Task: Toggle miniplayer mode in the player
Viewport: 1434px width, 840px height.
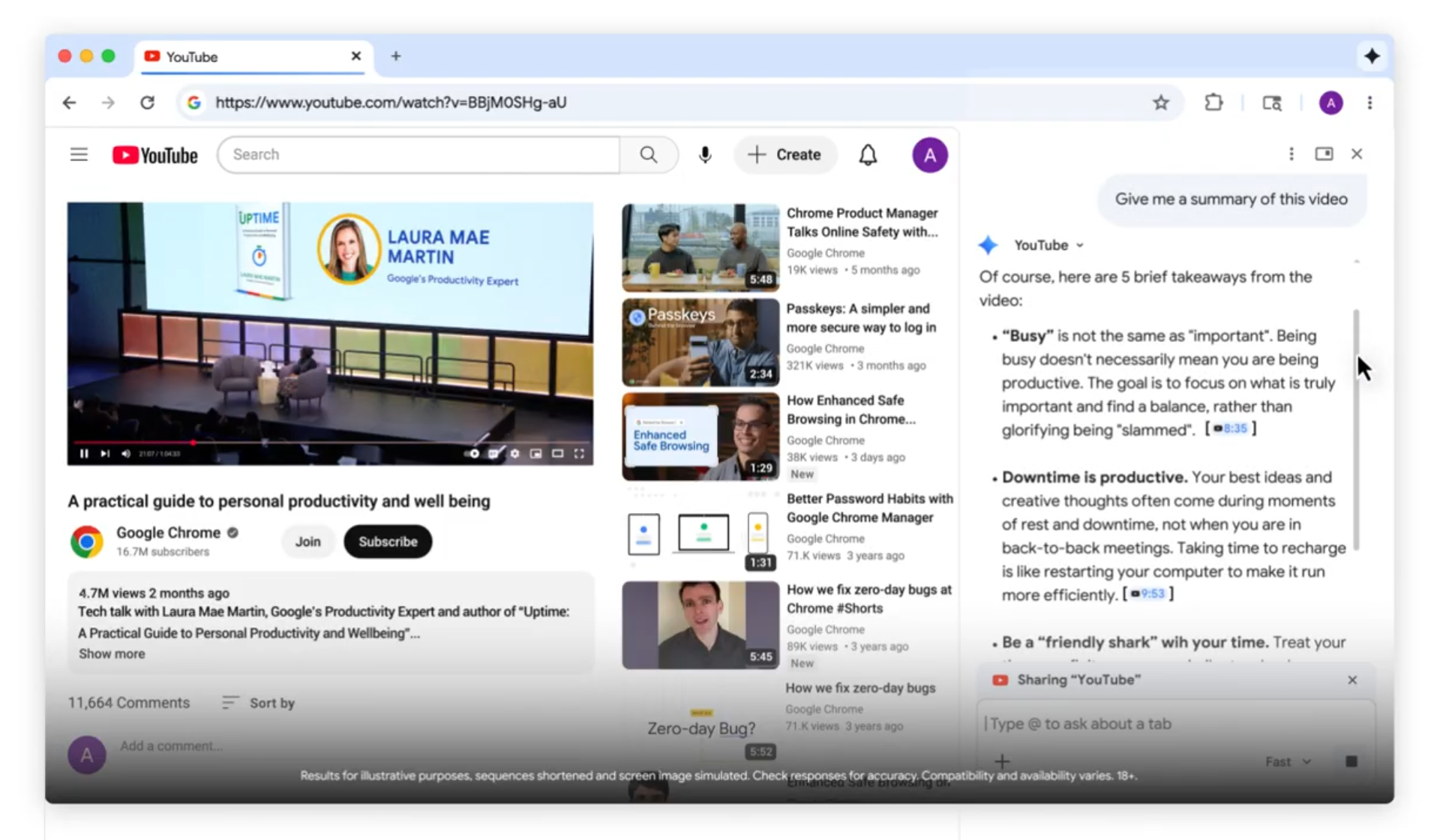Action: pyautogui.click(x=535, y=454)
